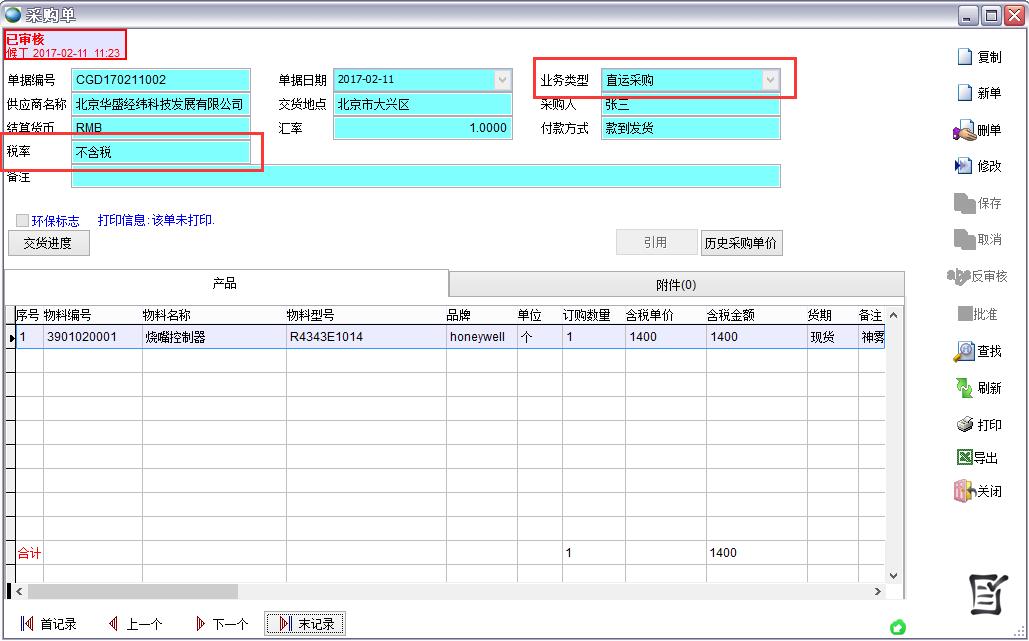This screenshot has height=641, width=1029.
Task: Select the 产品 tab
Action: tap(225, 284)
